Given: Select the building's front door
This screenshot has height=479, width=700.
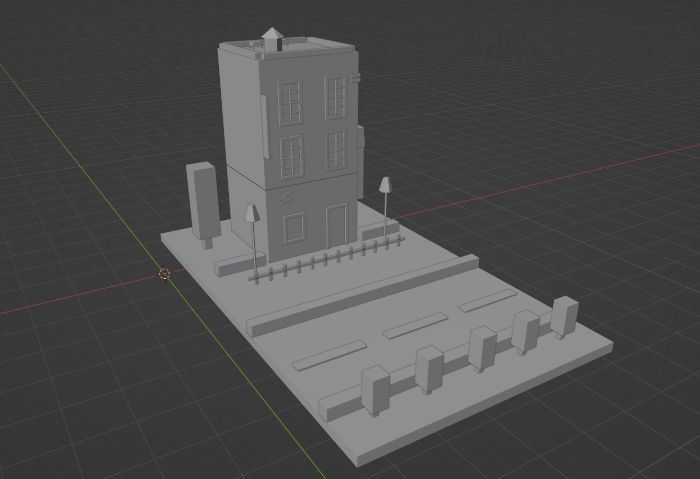Looking at the screenshot, I should pos(337,225).
